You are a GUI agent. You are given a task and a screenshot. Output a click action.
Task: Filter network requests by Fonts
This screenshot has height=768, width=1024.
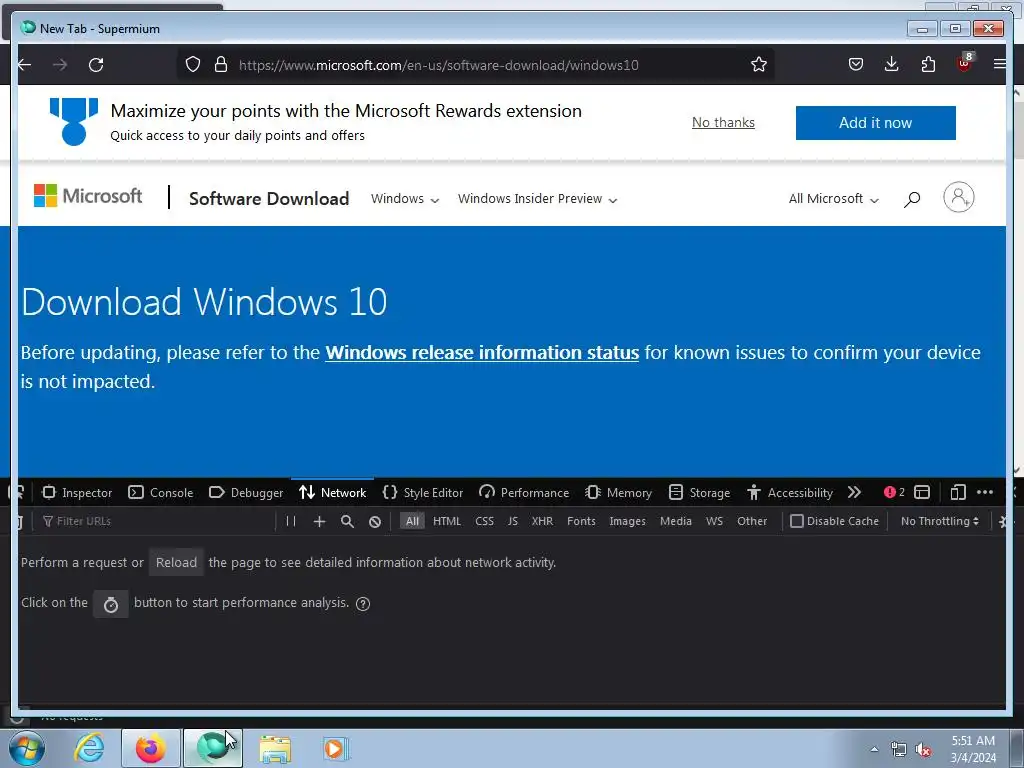tap(581, 521)
